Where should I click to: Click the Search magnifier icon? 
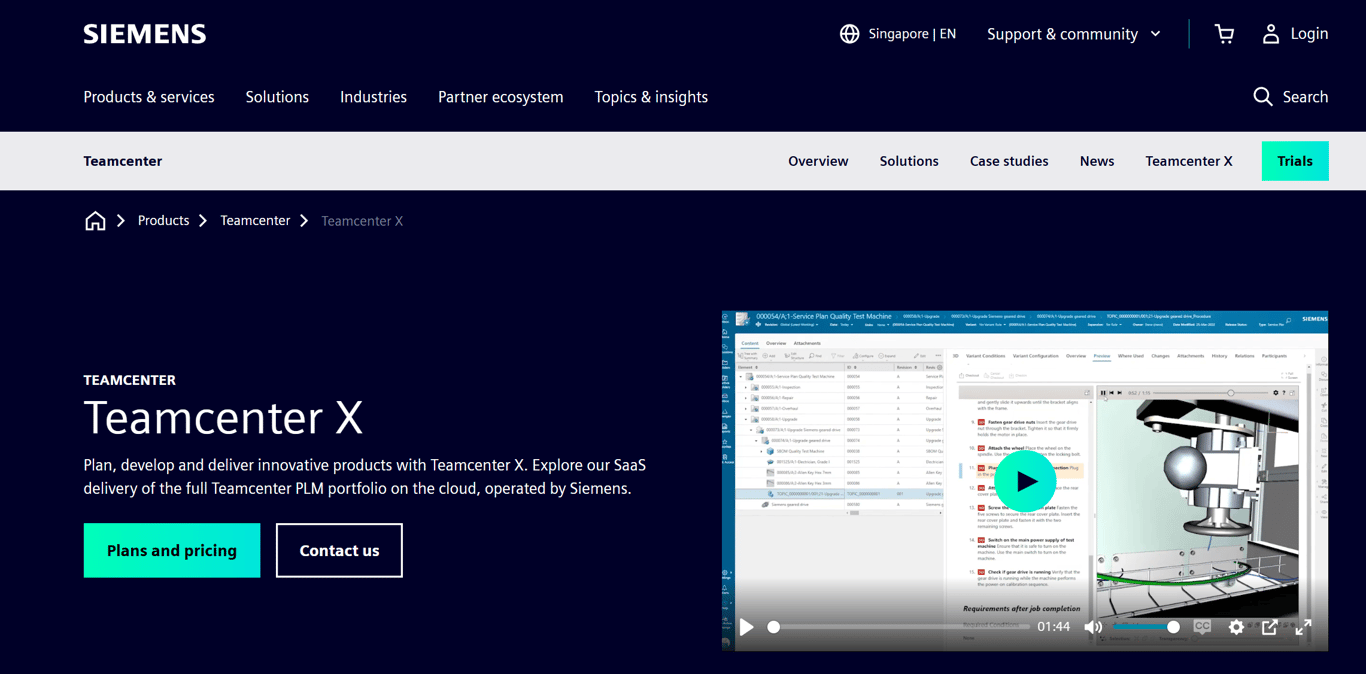tap(1263, 97)
